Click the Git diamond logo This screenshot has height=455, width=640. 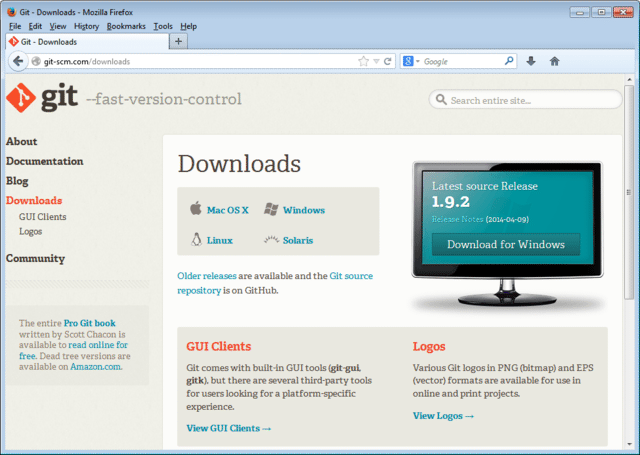click(21, 98)
